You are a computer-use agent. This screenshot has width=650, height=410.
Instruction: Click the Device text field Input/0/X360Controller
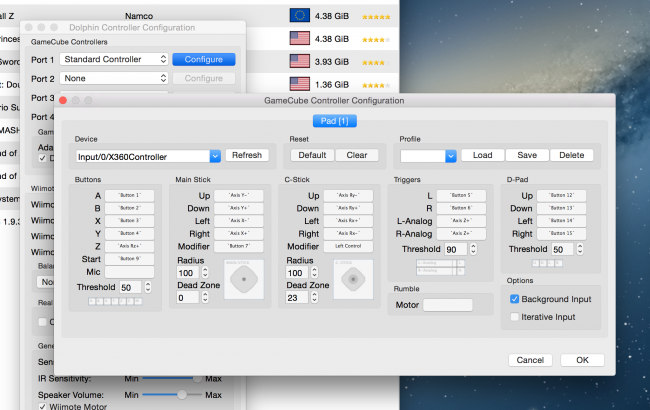(143, 157)
